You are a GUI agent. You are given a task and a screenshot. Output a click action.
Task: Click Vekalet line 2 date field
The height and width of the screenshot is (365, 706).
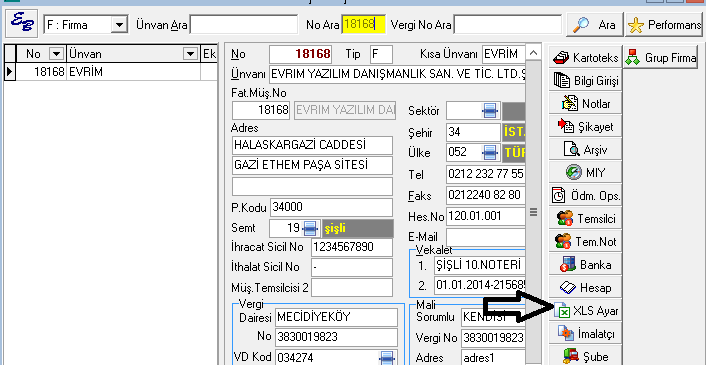[x=480, y=285]
